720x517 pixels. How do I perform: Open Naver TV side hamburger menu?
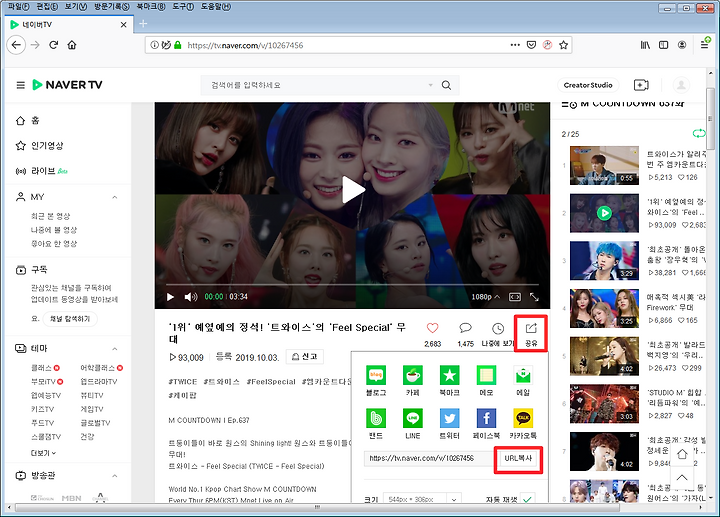pyautogui.click(x=21, y=85)
